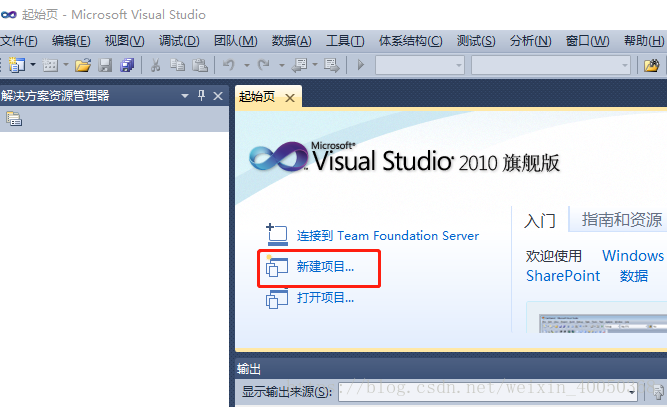Image resolution: width=667 pixels, height=407 pixels.
Task: Click the Visual Studio screenshot thumbnail
Action: coord(602,324)
